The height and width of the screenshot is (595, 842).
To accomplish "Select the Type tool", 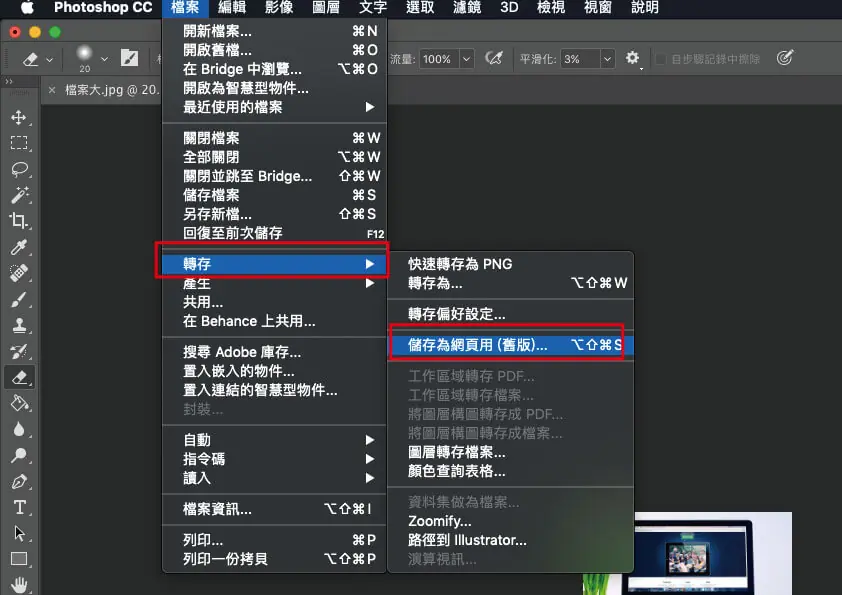I will (x=19, y=507).
